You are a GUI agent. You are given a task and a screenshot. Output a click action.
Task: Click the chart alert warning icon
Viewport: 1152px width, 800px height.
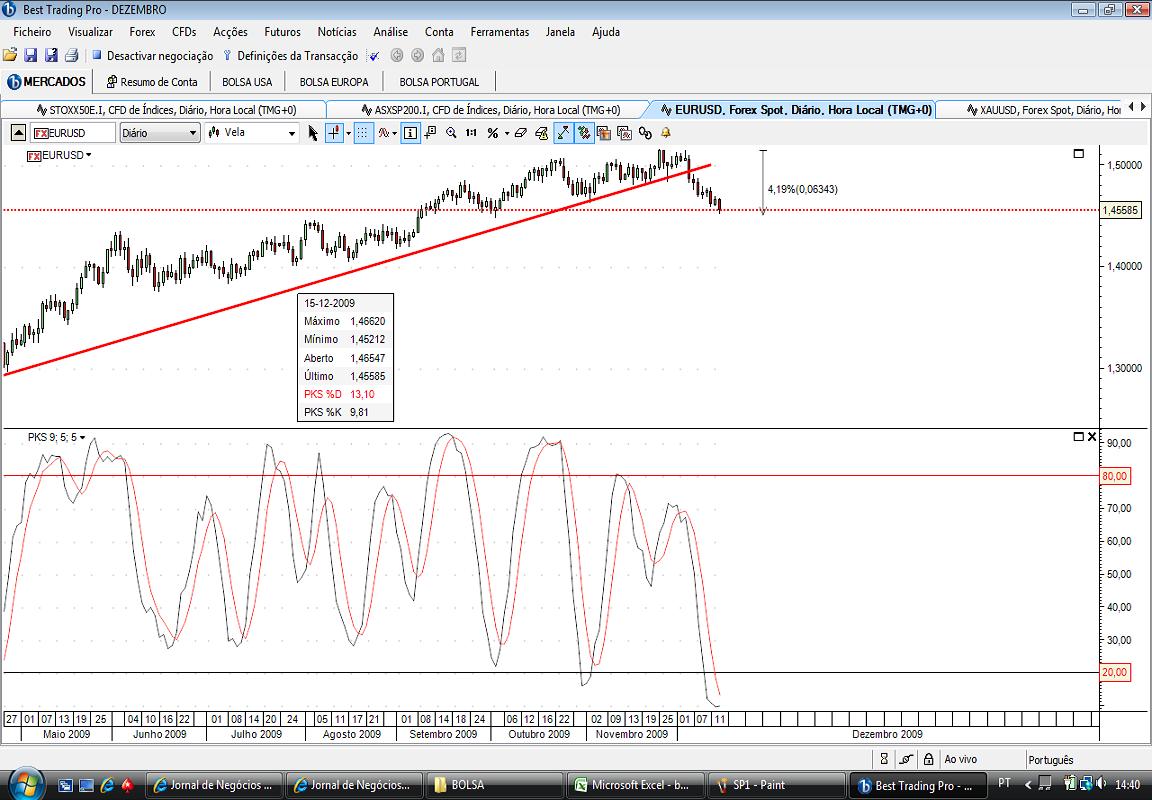(541, 133)
